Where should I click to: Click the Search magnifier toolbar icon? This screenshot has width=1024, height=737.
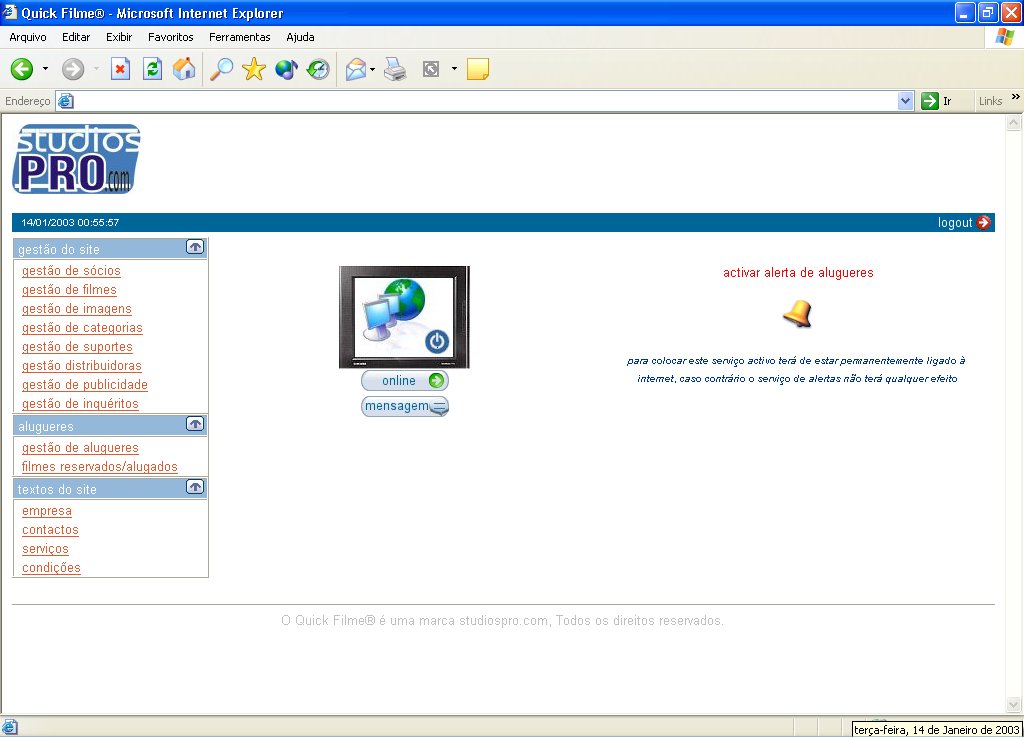click(x=220, y=69)
